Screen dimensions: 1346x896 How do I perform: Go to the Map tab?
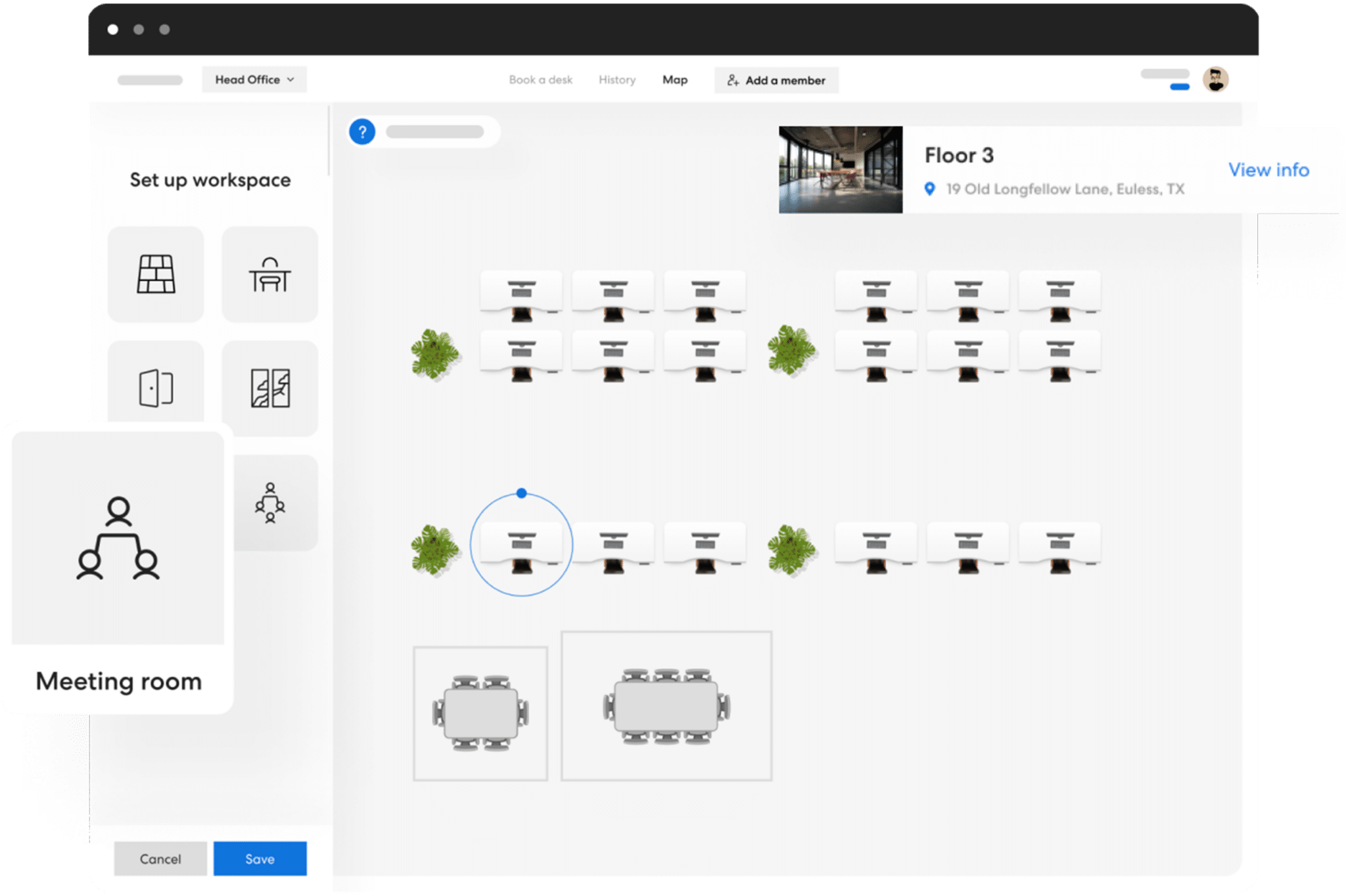pos(674,80)
